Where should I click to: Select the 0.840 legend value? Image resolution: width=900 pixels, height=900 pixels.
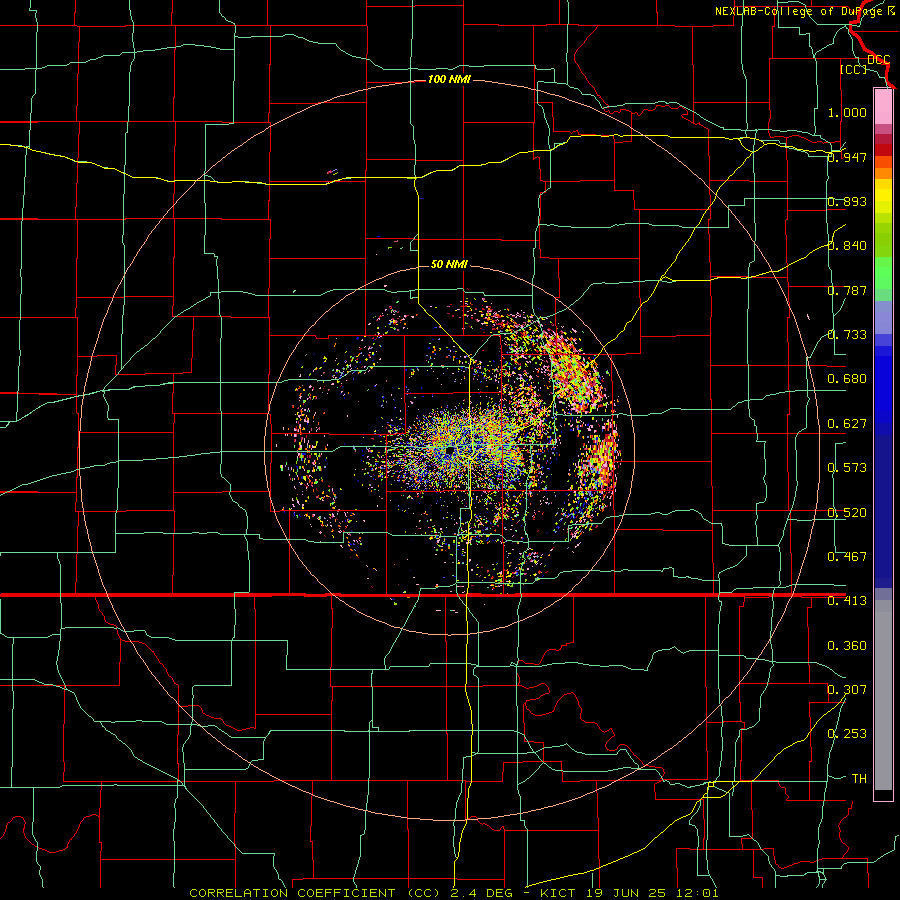847,246
